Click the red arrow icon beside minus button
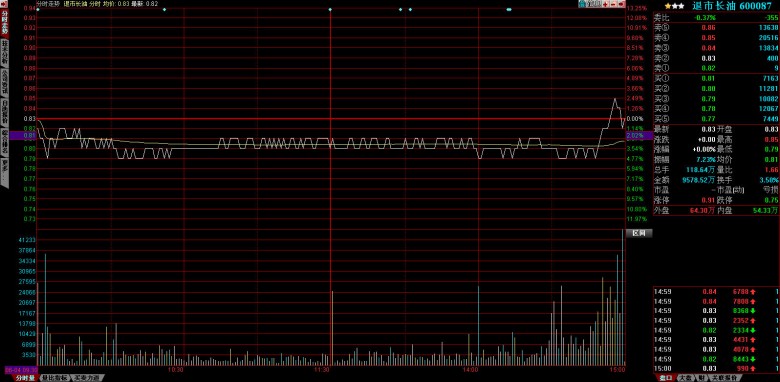This screenshot has width=780, height=382. 621,4
